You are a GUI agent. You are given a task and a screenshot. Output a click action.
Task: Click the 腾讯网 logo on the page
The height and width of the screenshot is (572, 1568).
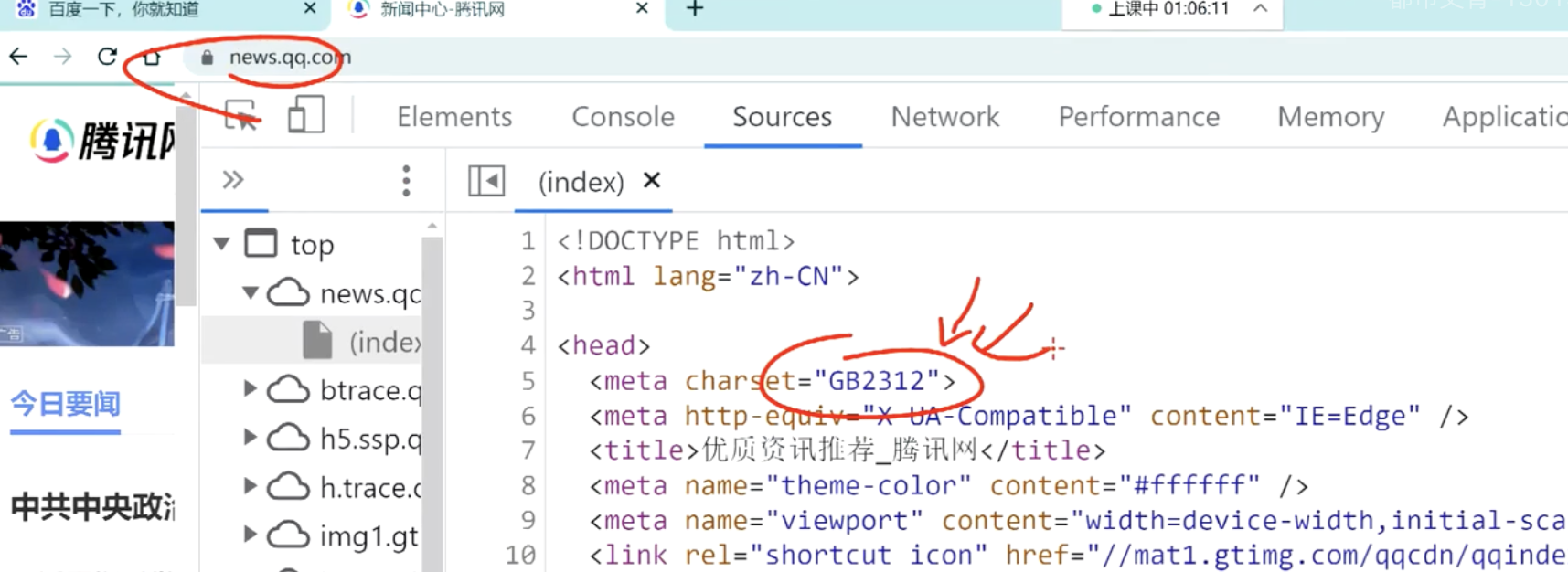[x=103, y=141]
